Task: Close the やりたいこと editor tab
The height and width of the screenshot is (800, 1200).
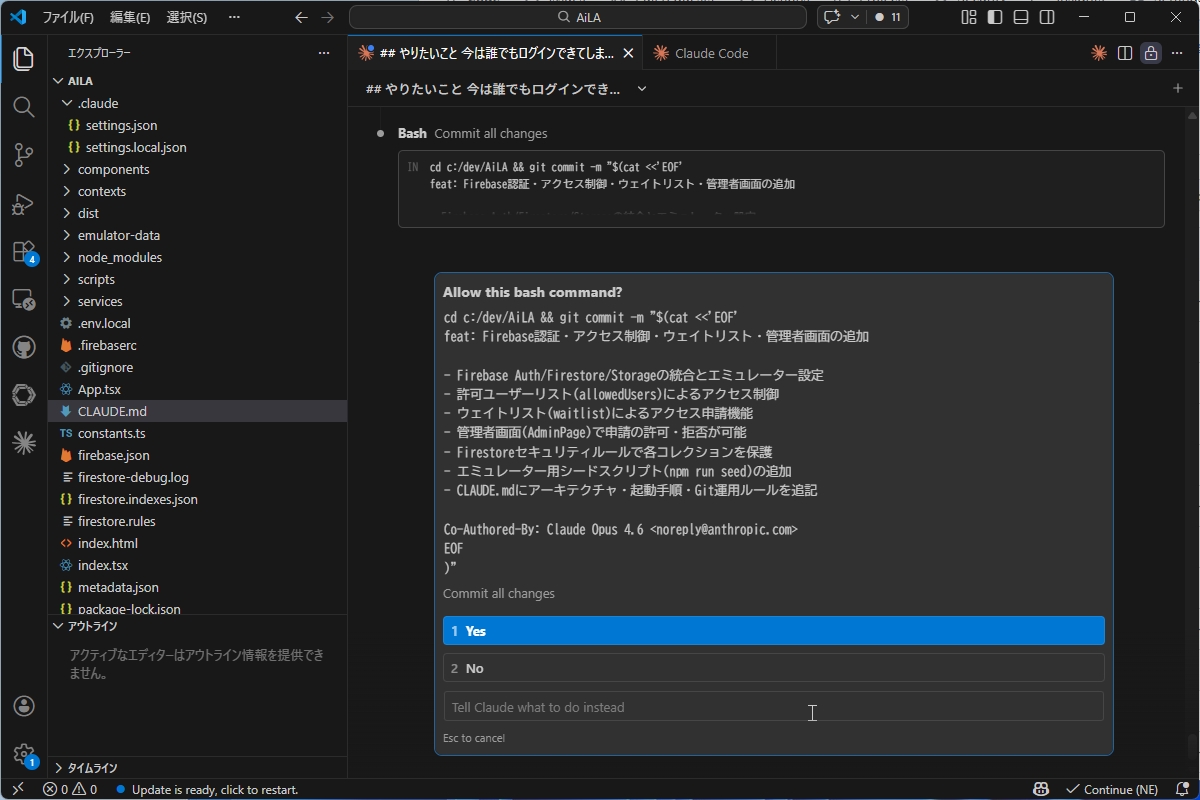Action: click(628, 53)
